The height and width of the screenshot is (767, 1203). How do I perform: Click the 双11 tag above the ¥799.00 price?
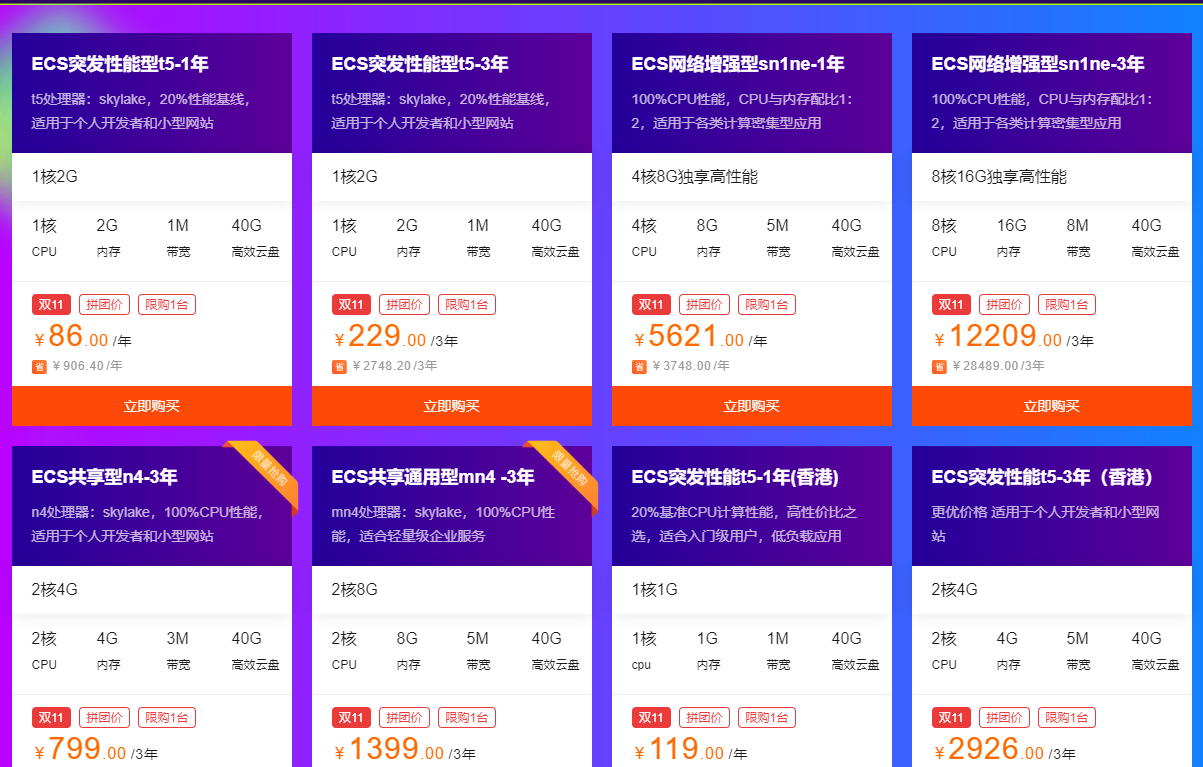[x=51, y=717]
